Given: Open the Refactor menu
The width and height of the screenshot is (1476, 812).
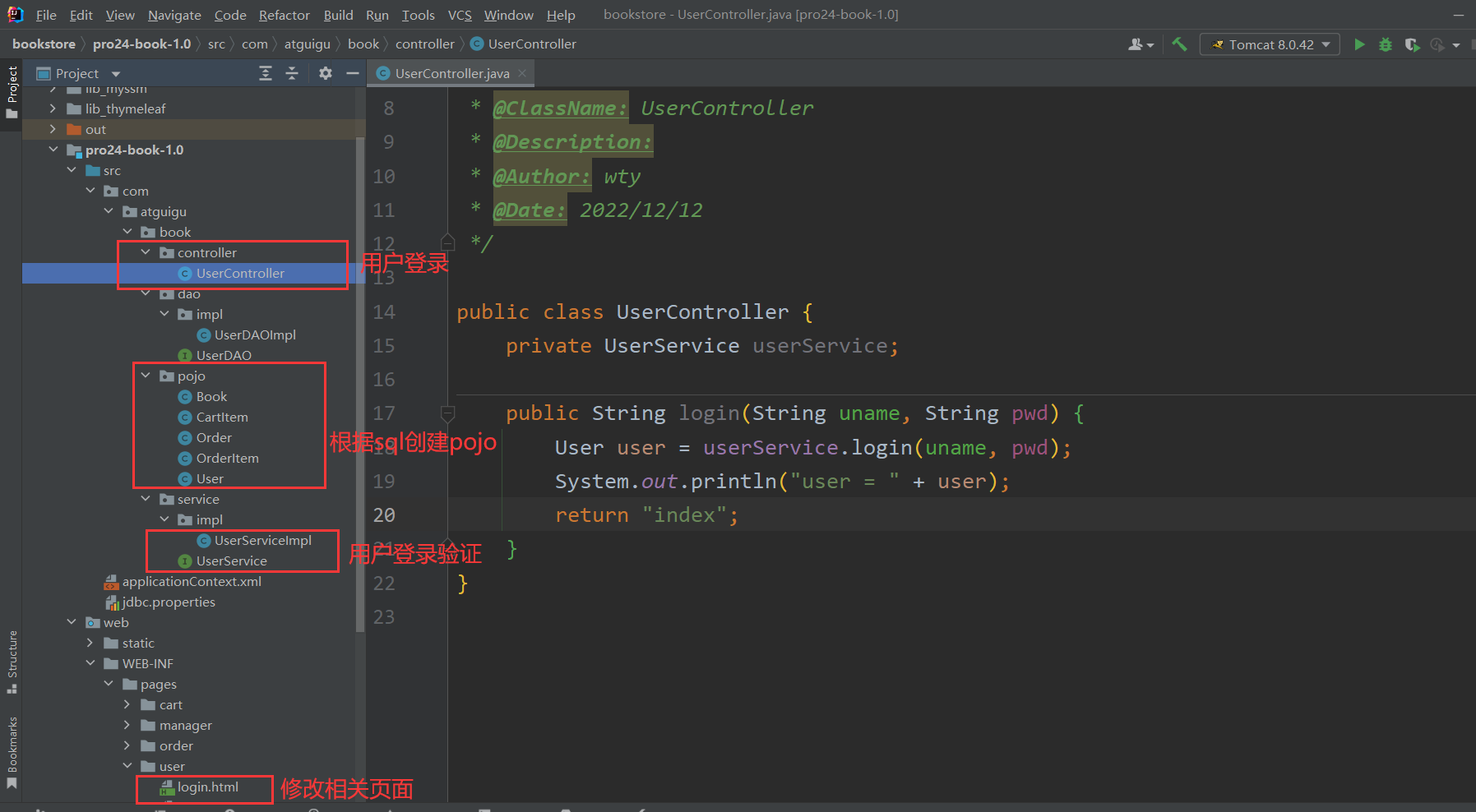Looking at the screenshot, I should [x=285, y=15].
